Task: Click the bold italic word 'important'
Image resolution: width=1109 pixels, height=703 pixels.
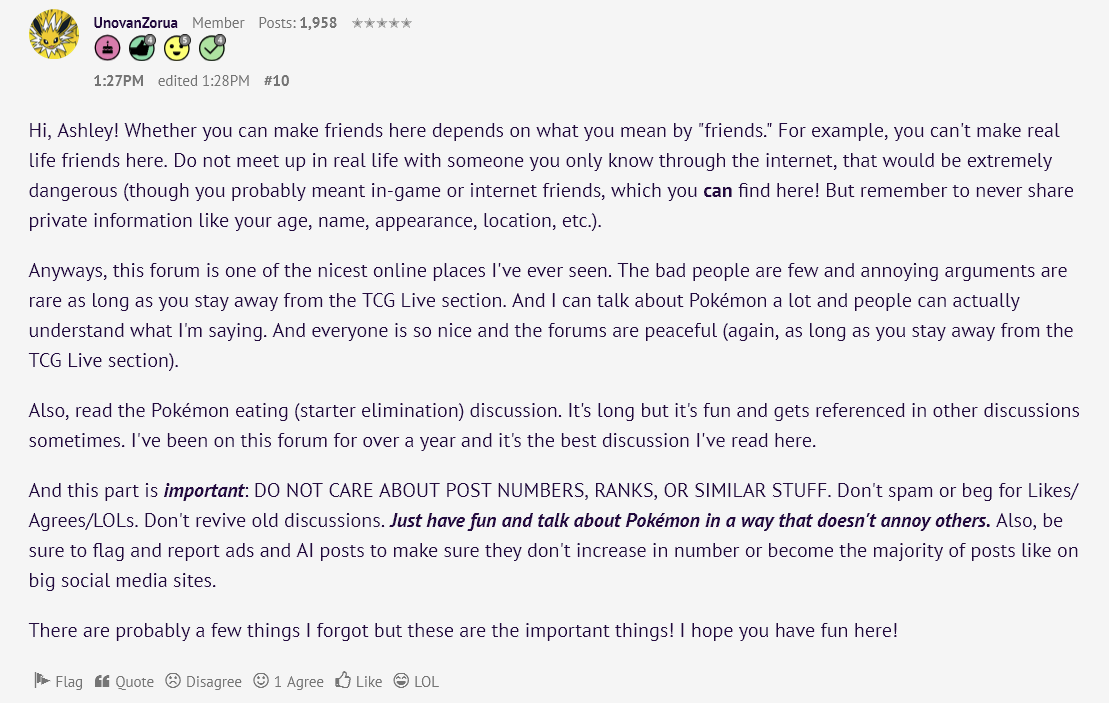Action: coord(204,491)
